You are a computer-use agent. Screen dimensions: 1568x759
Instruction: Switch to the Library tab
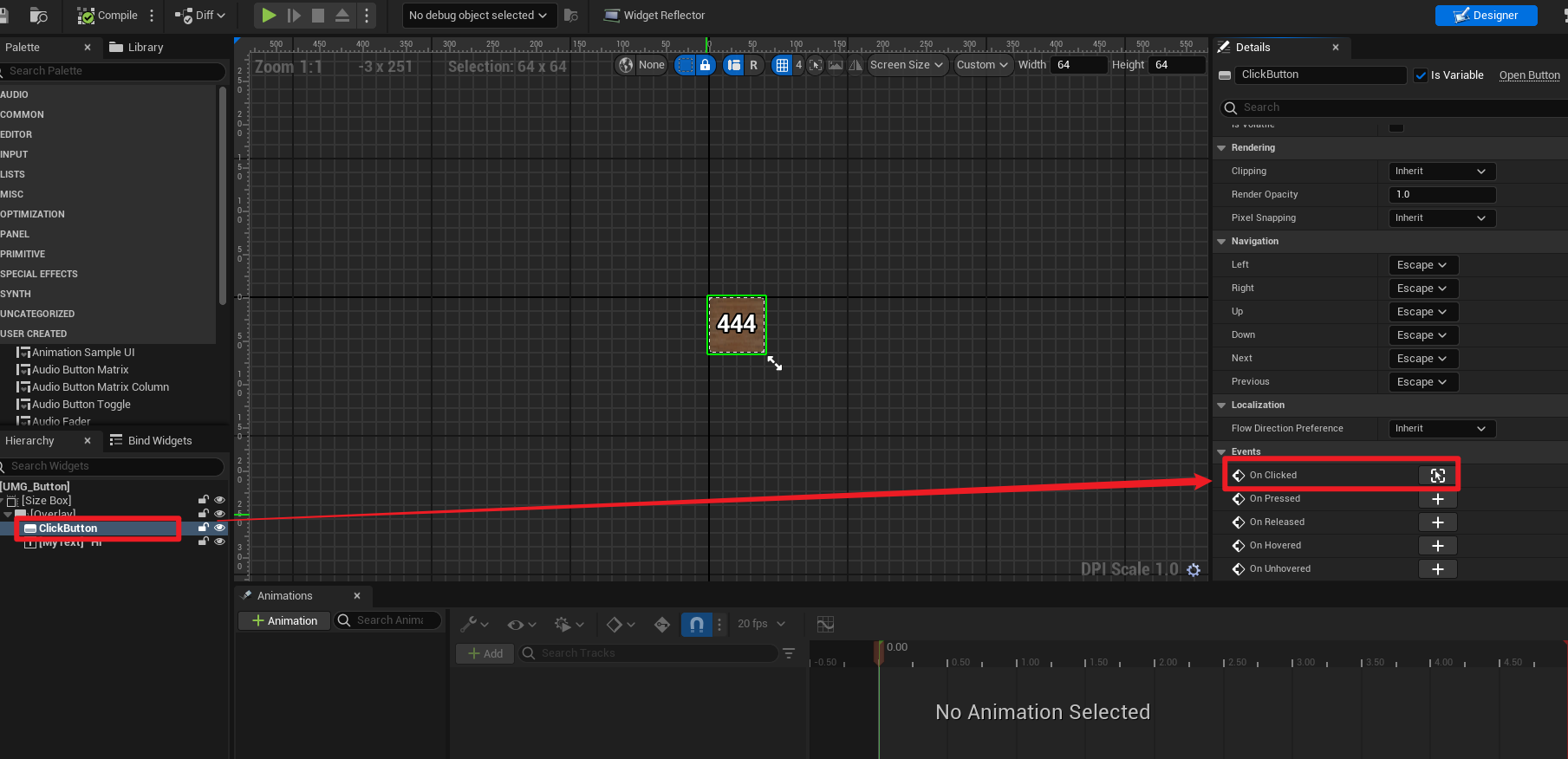point(137,48)
